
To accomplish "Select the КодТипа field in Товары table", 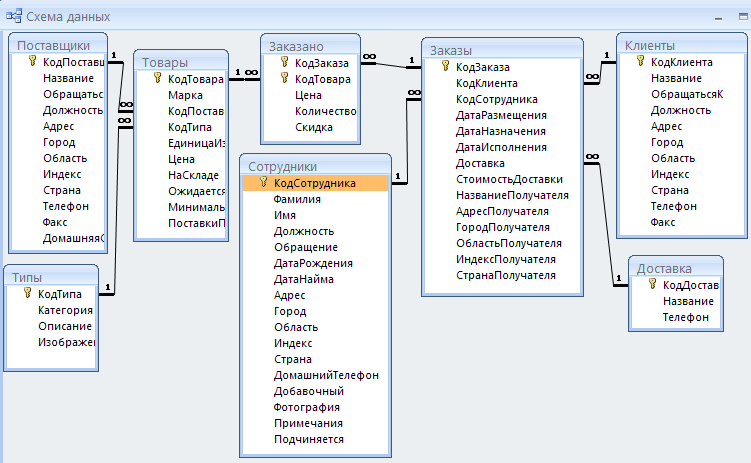I will click(x=190, y=127).
